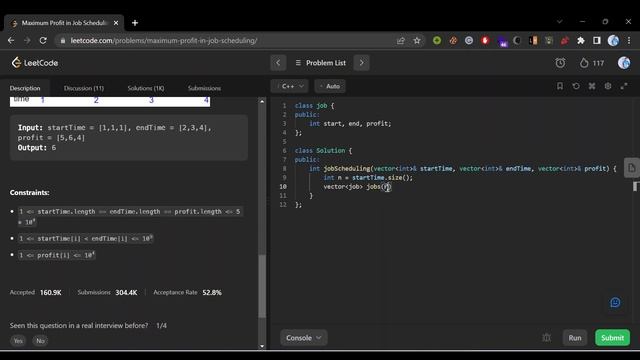Answer Yes to interview question

[18, 341]
